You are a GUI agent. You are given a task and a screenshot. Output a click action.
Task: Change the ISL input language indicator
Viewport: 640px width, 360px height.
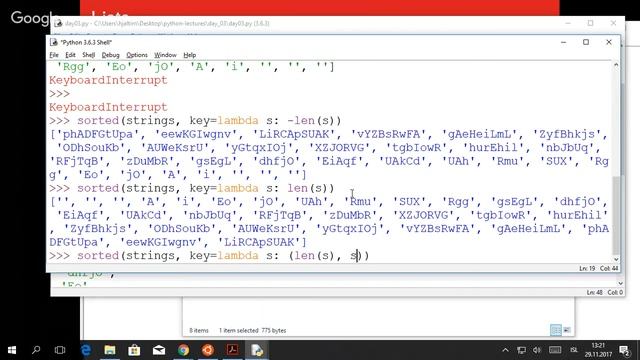[x=574, y=350]
